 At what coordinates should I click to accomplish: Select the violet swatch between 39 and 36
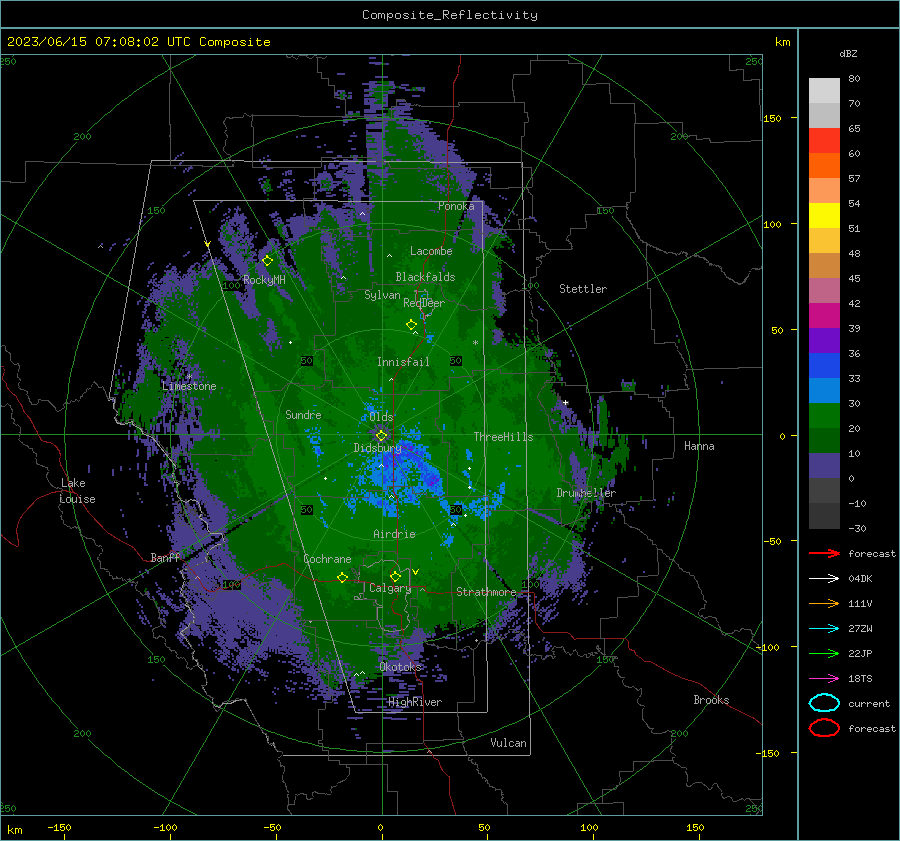click(x=824, y=340)
